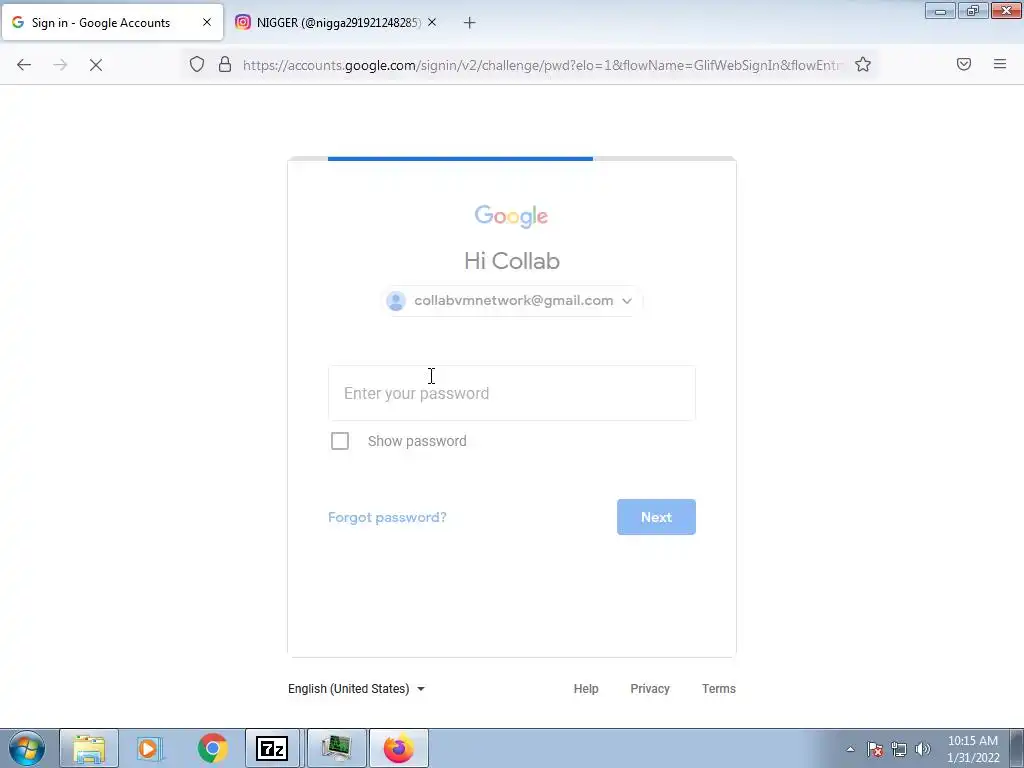Viewport: 1024px width, 768px height.
Task: Open the English (United States) language dropdown
Action: (357, 688)
